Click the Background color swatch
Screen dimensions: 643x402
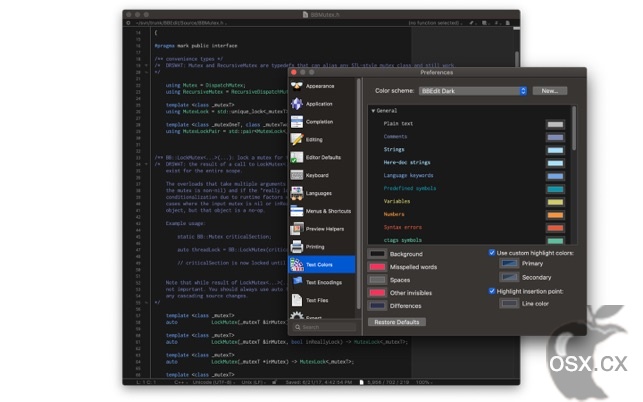[377, 254]
